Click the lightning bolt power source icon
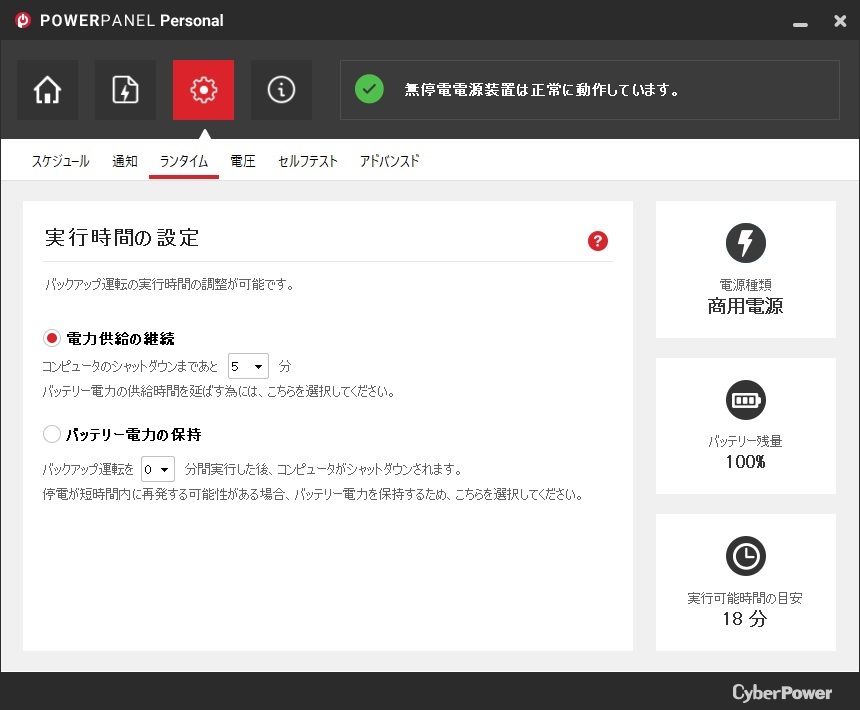 click(x=745, y=243)
